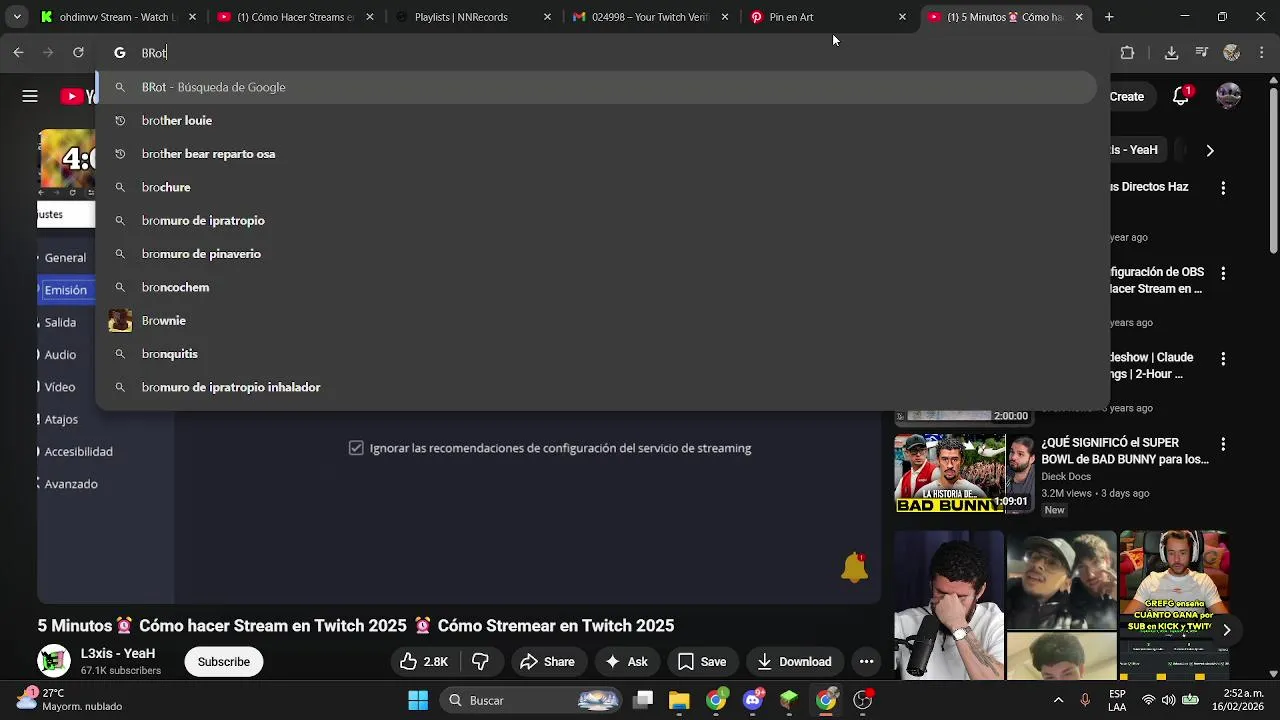Reload the current page
Viewport: 1280px width, 720px height.
pos(78,53)
